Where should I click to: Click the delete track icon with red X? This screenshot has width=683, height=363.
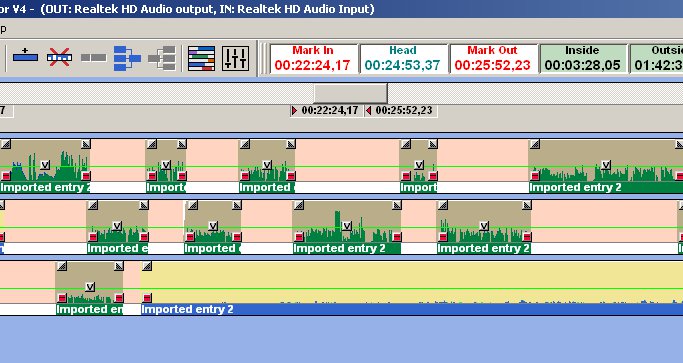pyautogui.click(x=59, y=58)
